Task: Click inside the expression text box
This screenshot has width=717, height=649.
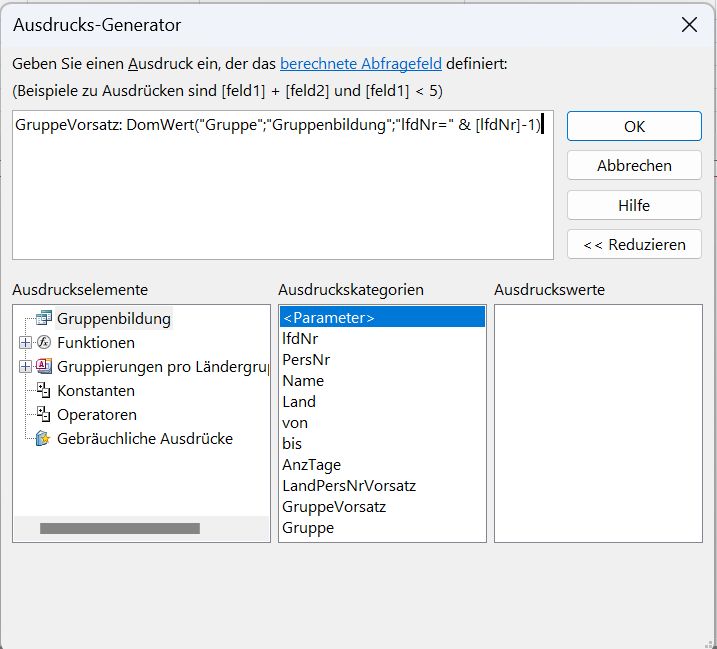Action: click(x=283, y=185)
